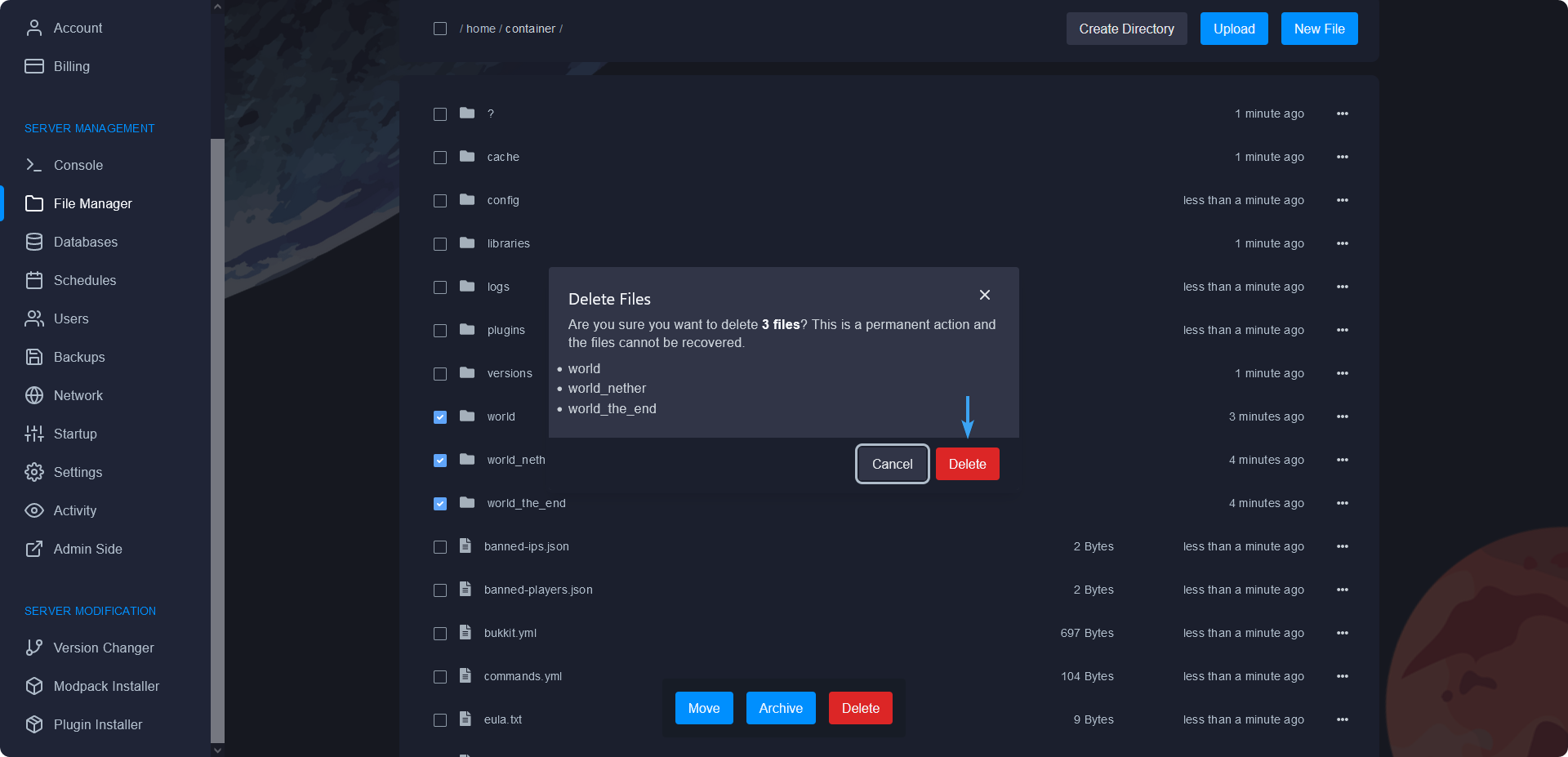Go to Plugin Installer in the sidebar
Image resolution: width=1568 pixels, height=757 pixels.
[x=98, y=724]
